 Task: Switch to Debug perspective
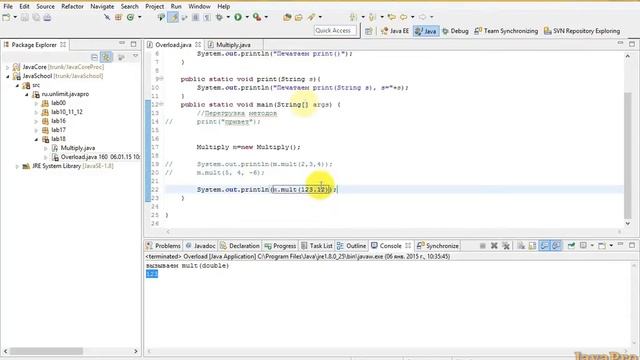coord(456,31)
